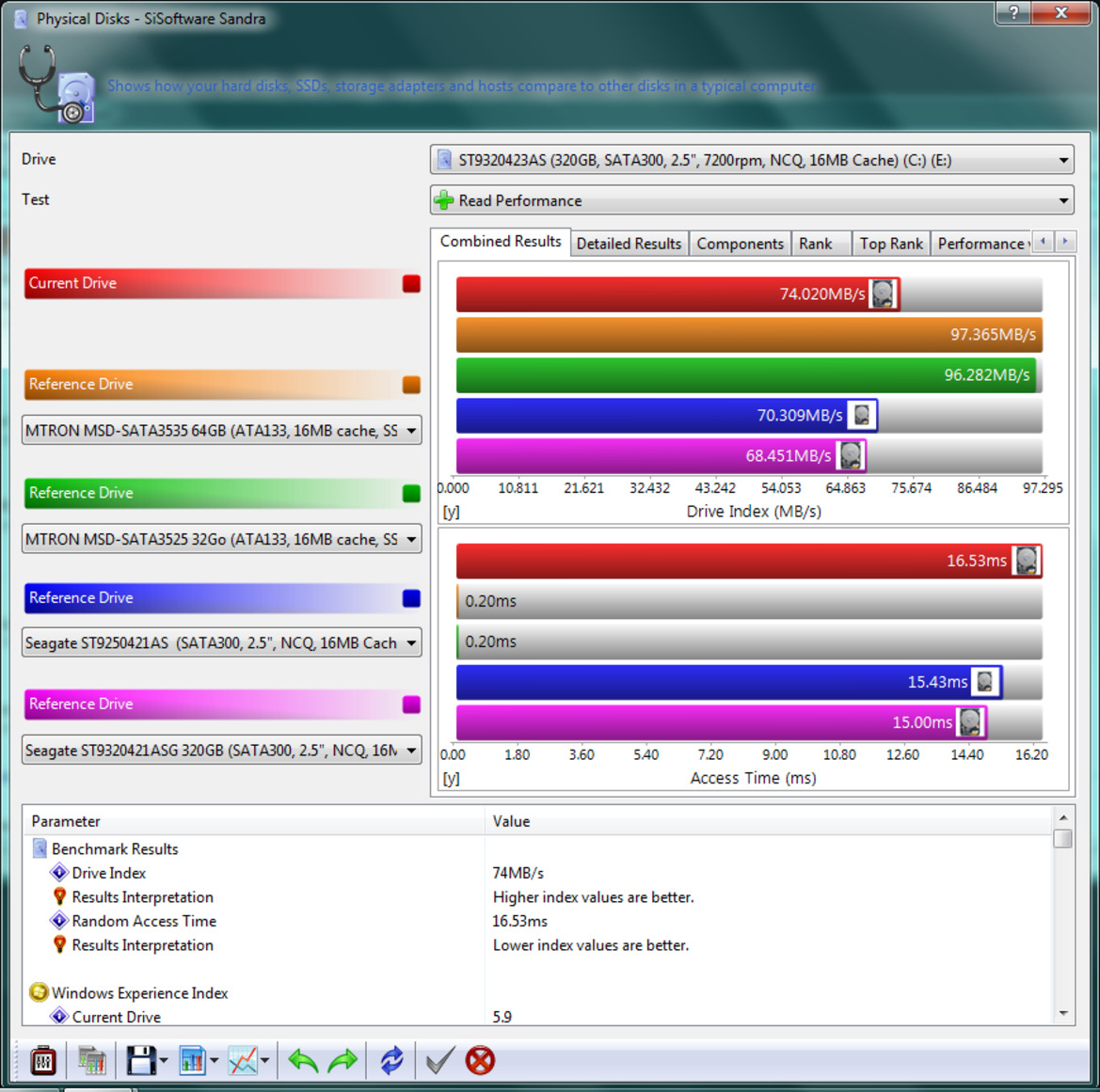
Task: Click results list scrollbar down arrow
Action: coord(1062,1013)
